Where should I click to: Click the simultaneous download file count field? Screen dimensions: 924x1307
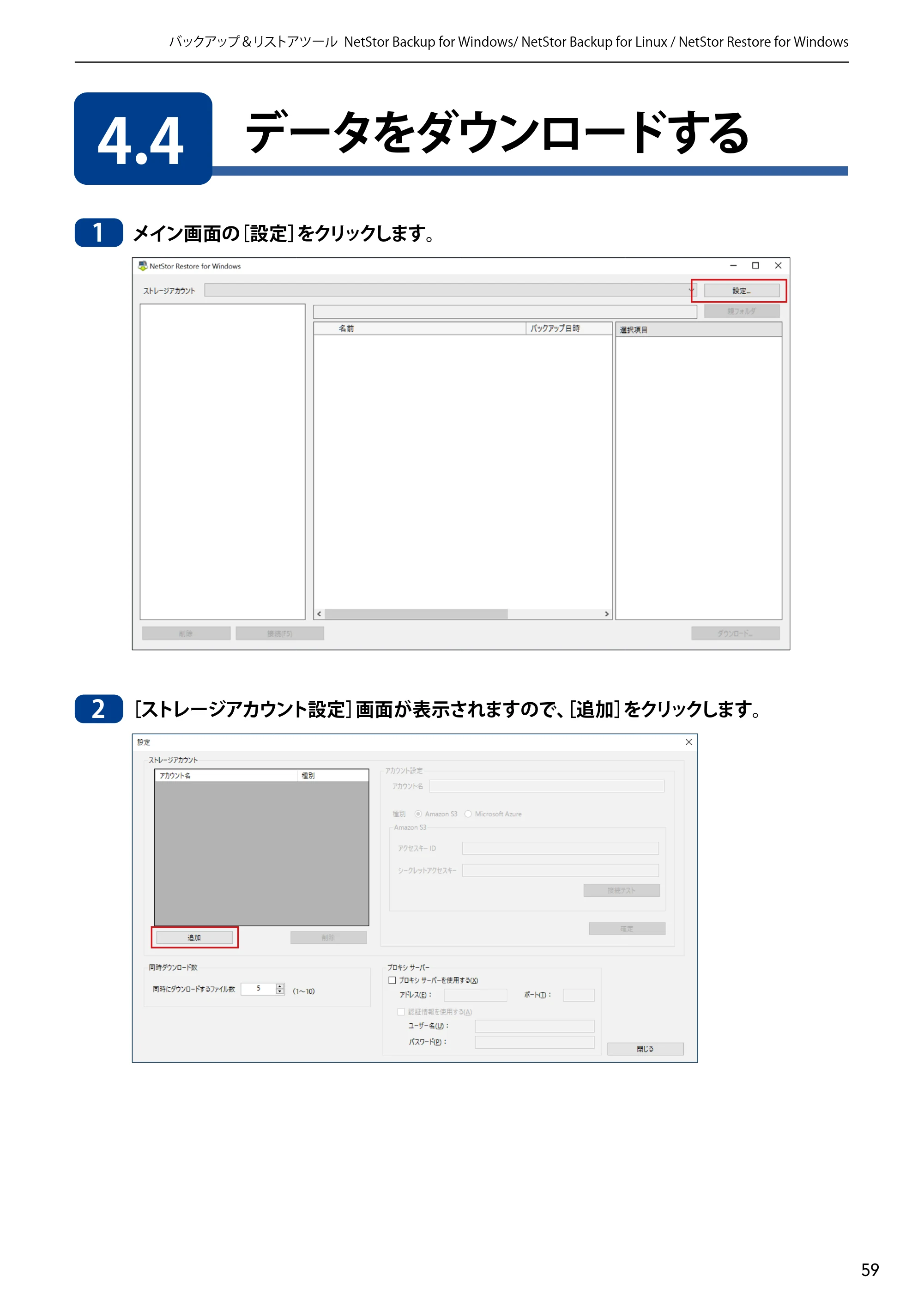tap(258, 989)
